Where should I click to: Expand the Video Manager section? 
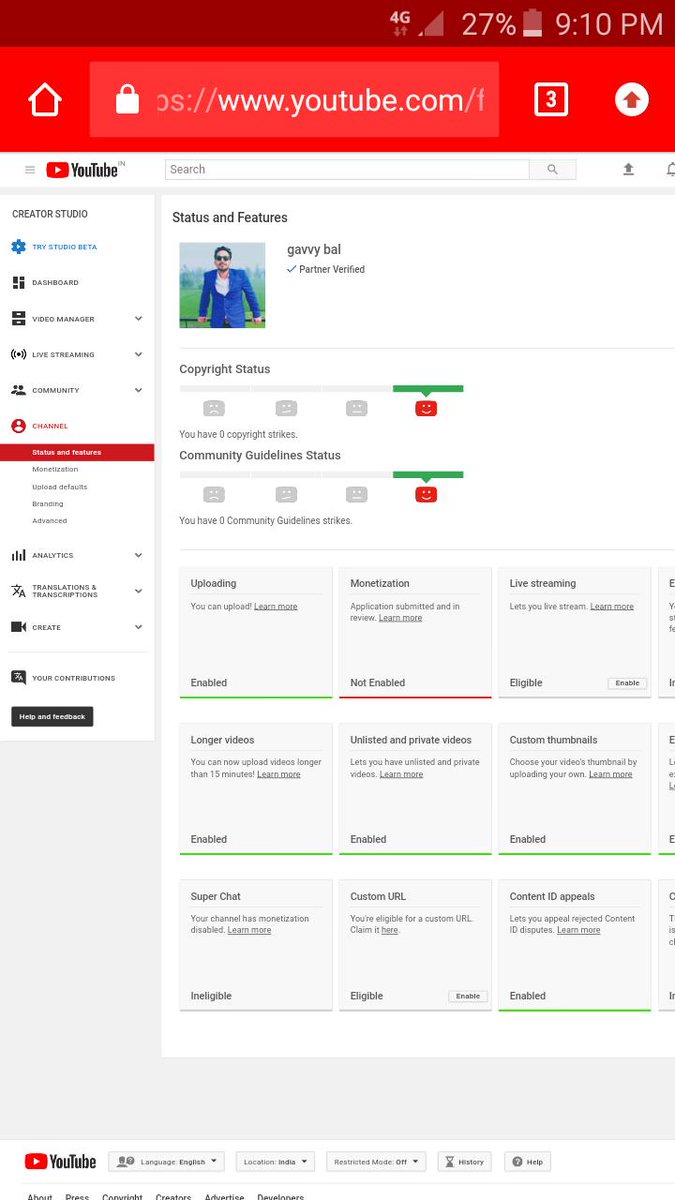coord(138,319)
